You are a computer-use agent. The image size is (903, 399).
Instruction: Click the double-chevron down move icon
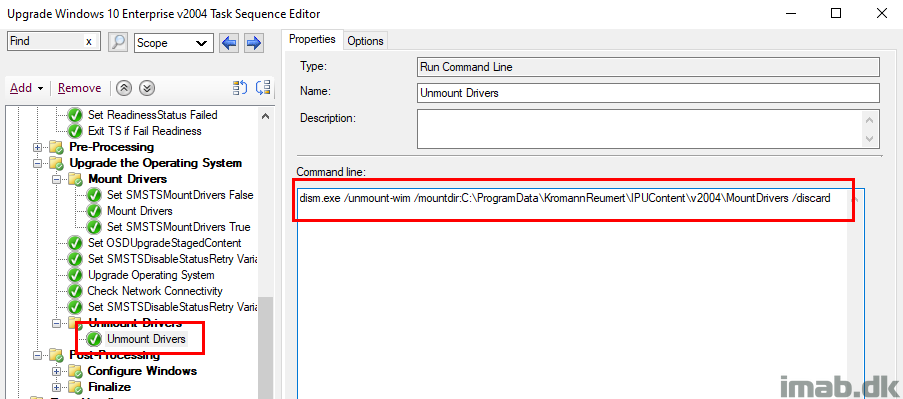point(148,88)
